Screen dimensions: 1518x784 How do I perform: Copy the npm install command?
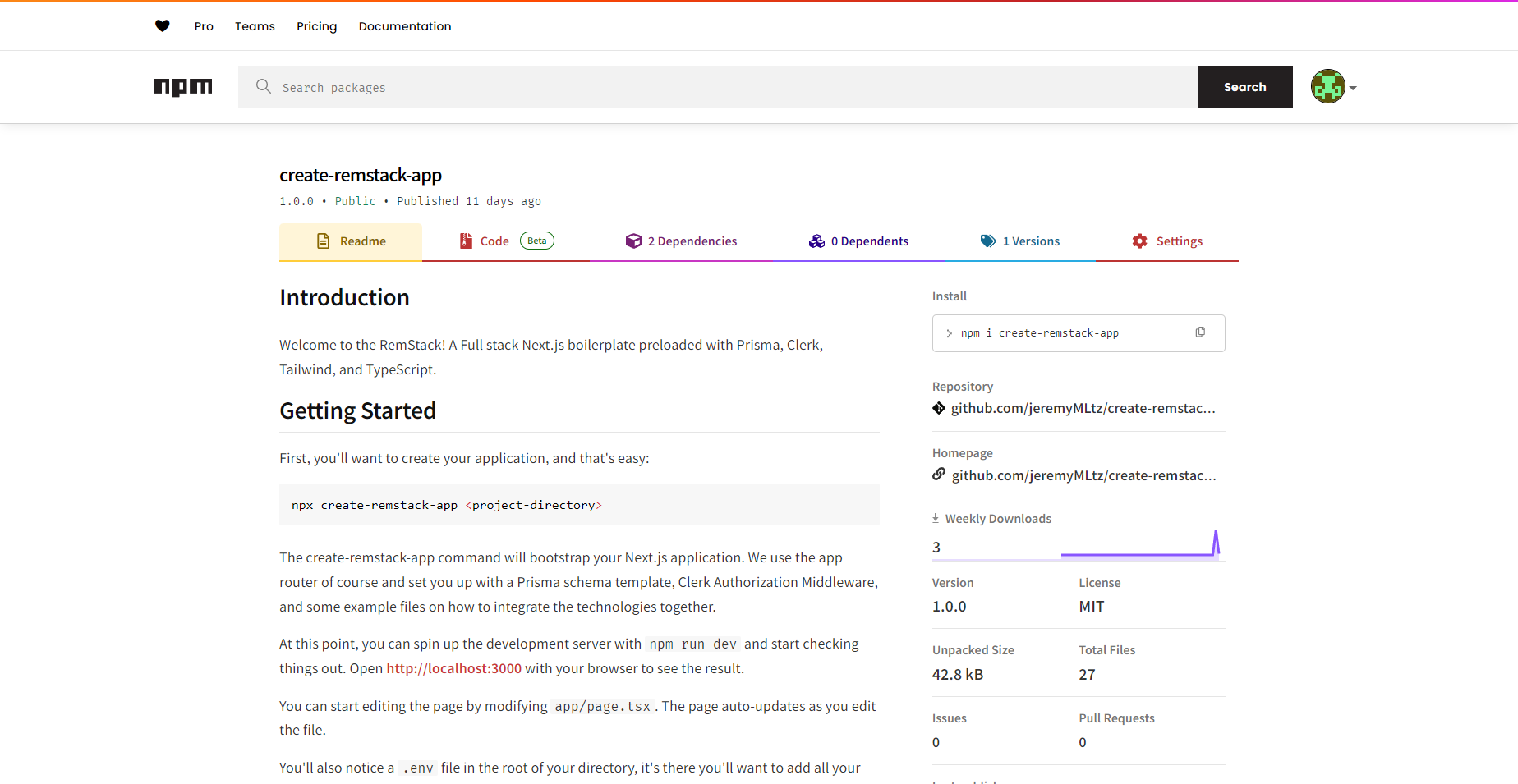[x=1200, y=332]
